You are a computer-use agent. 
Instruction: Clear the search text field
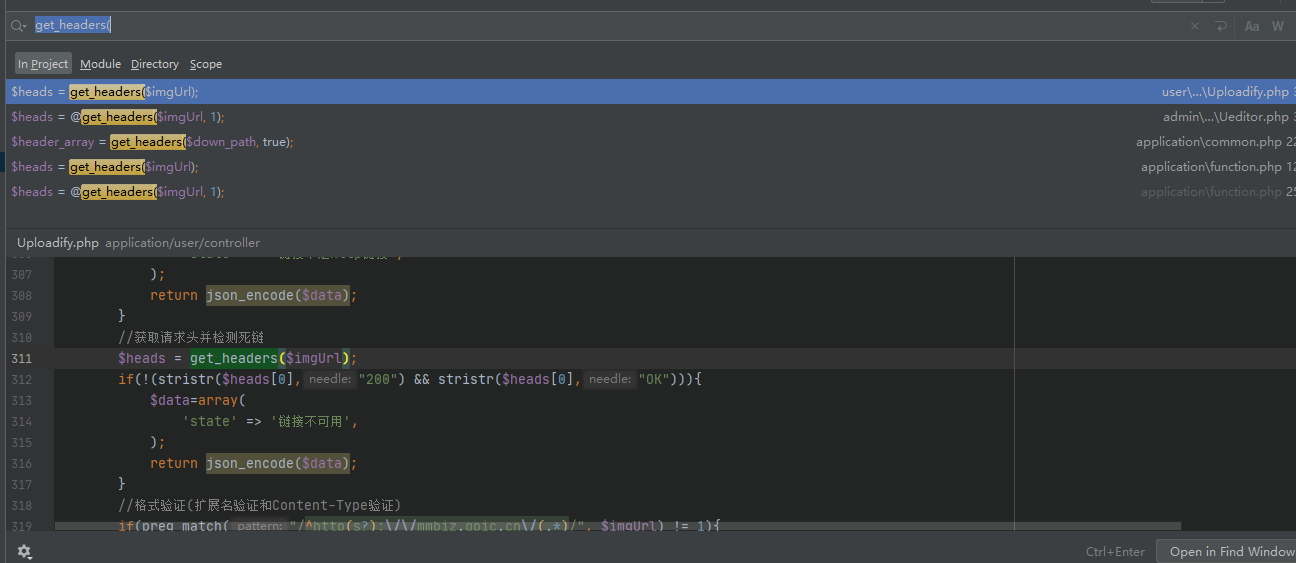[1194, 26]
